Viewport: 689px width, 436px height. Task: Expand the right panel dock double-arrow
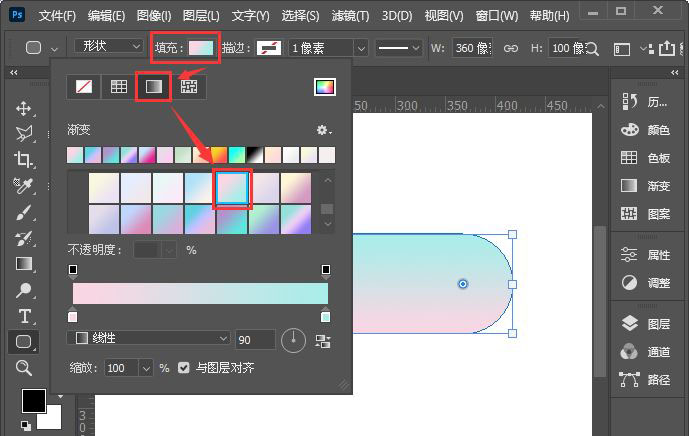(674, 73)
